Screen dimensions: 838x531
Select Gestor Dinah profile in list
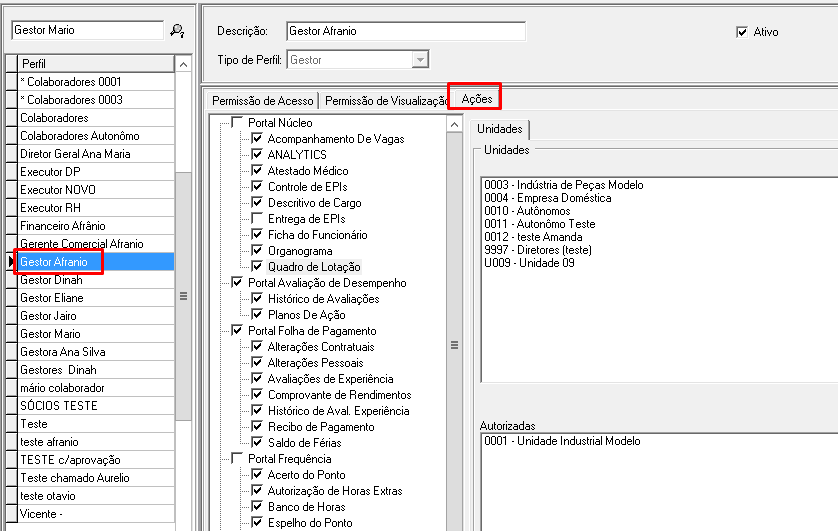click(x=52, y=280)
